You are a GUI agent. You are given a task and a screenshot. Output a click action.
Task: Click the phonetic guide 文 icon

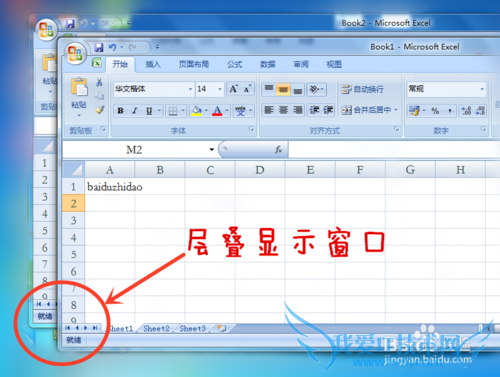[x=240, y=111]
